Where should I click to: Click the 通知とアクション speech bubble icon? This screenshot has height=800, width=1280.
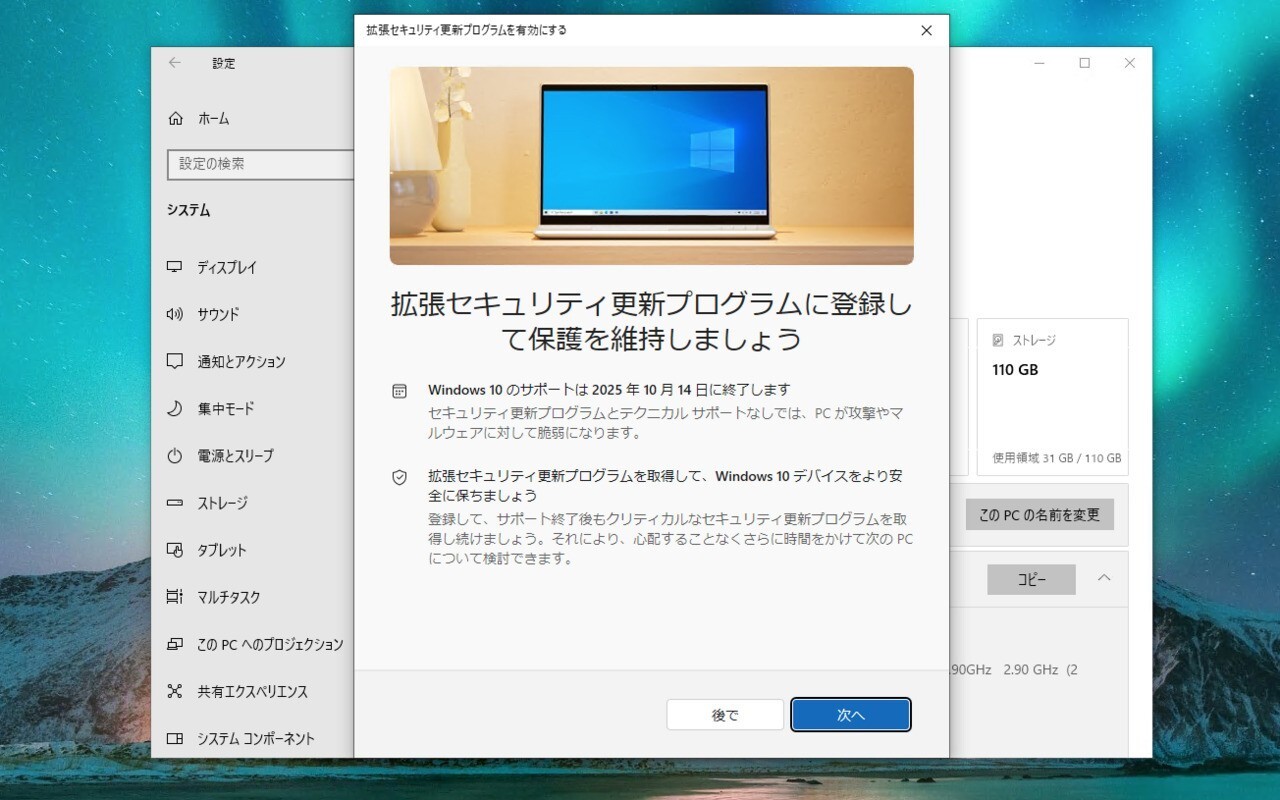(175, 361)
